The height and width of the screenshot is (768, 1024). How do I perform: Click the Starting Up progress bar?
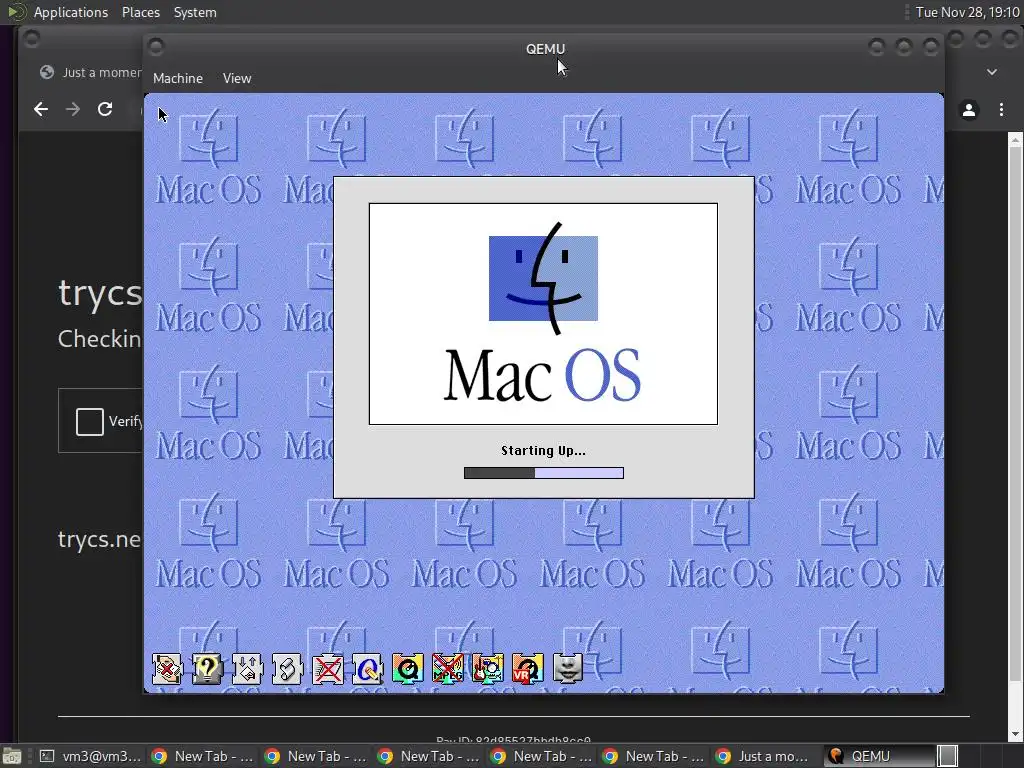543,473
